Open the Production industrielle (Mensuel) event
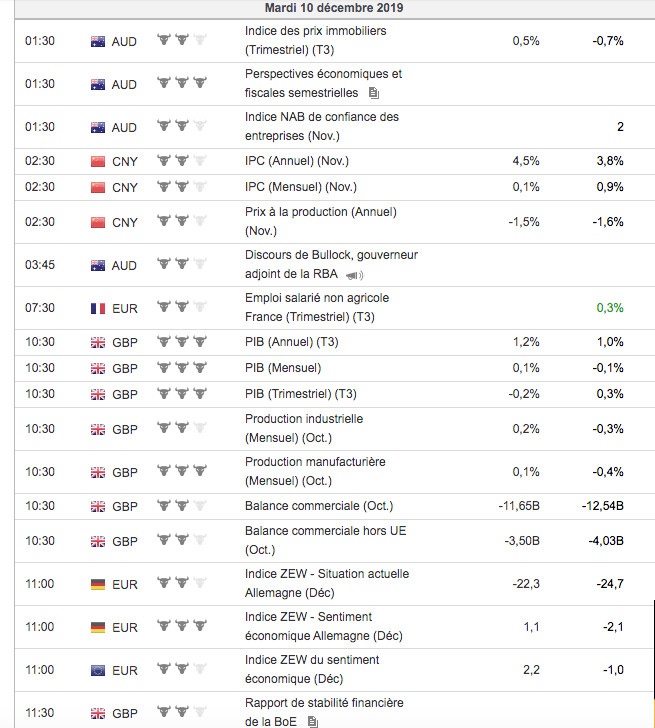The image size is (655, 728). pyautogui.click(x=303, y=428)
